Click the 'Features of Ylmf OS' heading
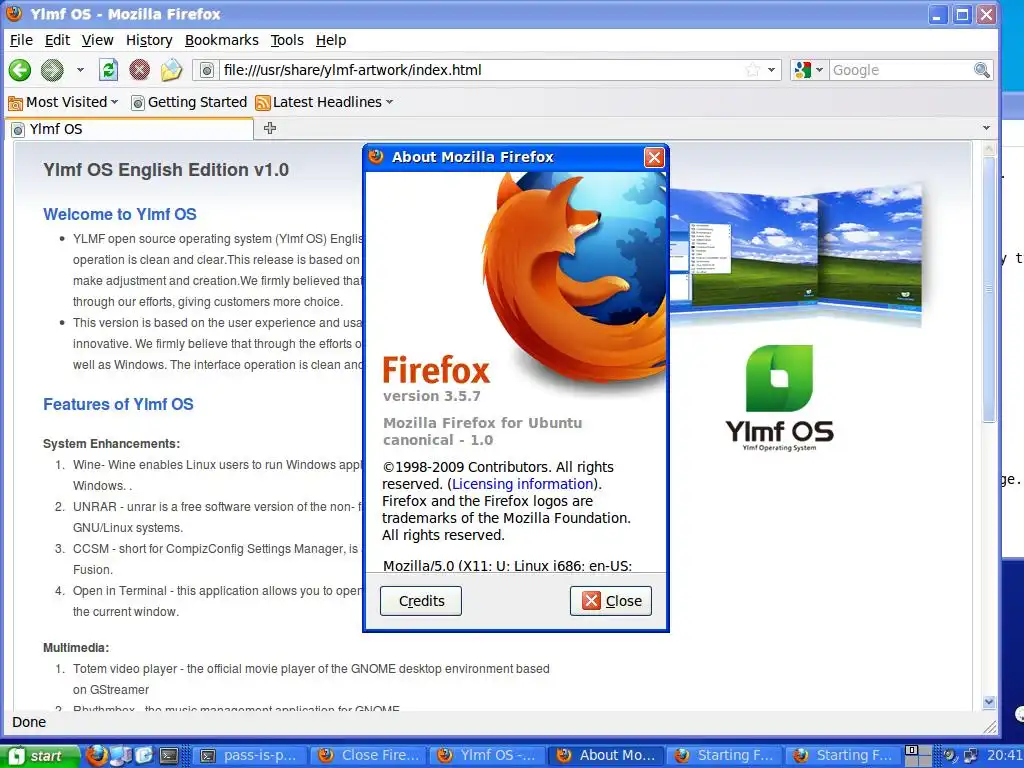The width and height of the screenshot is (1024, 768). tap(118, 404)
